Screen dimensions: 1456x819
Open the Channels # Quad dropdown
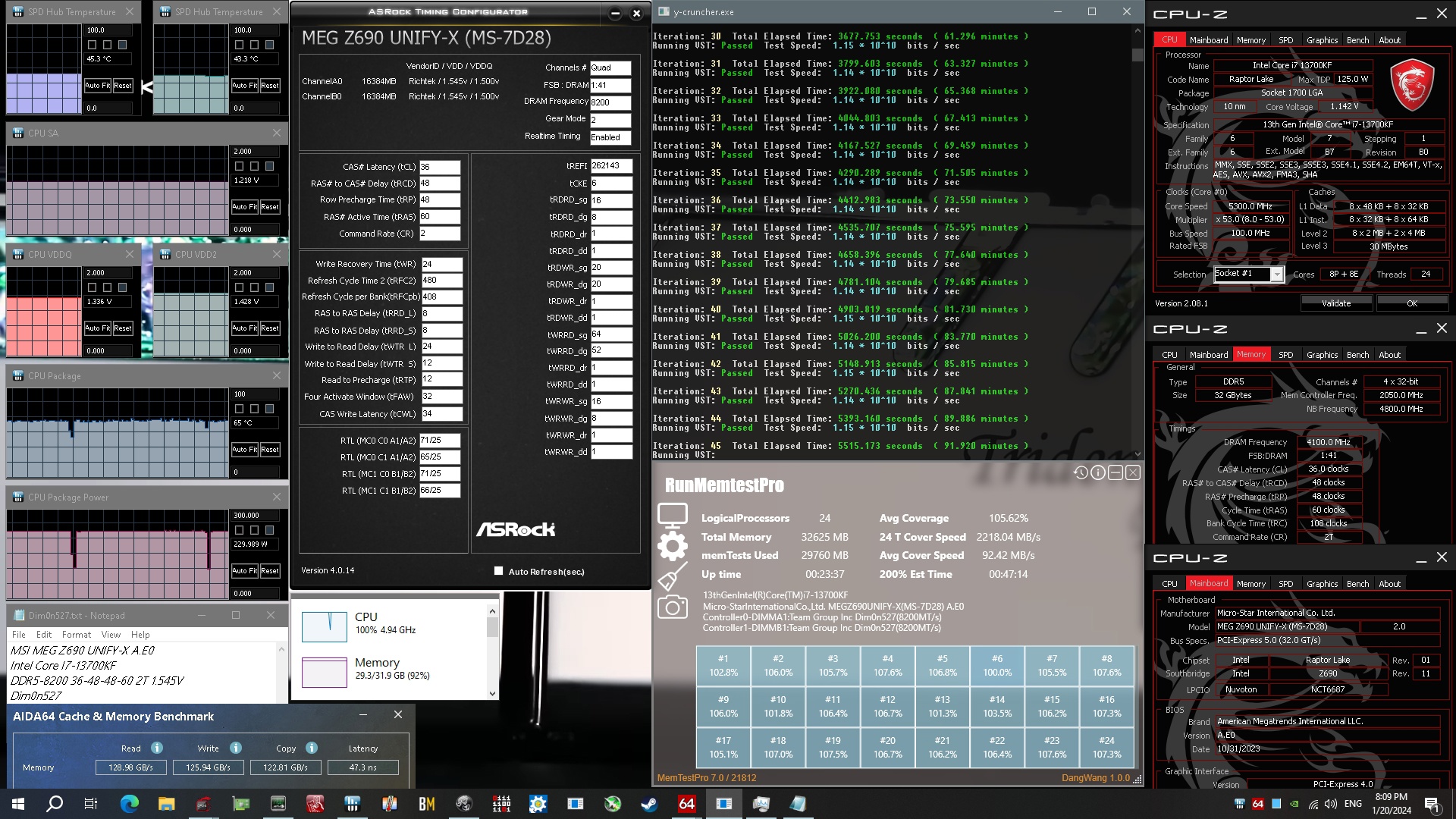click(610, 67)
